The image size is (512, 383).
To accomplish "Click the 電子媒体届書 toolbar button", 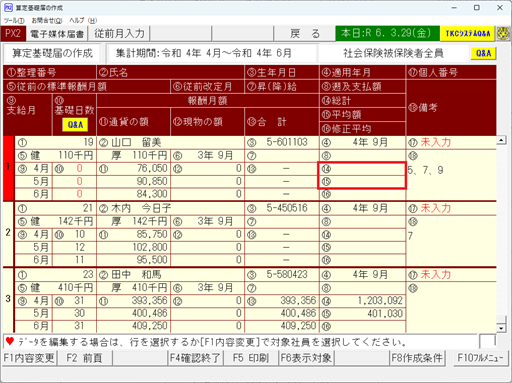I will tap(56, 34).
